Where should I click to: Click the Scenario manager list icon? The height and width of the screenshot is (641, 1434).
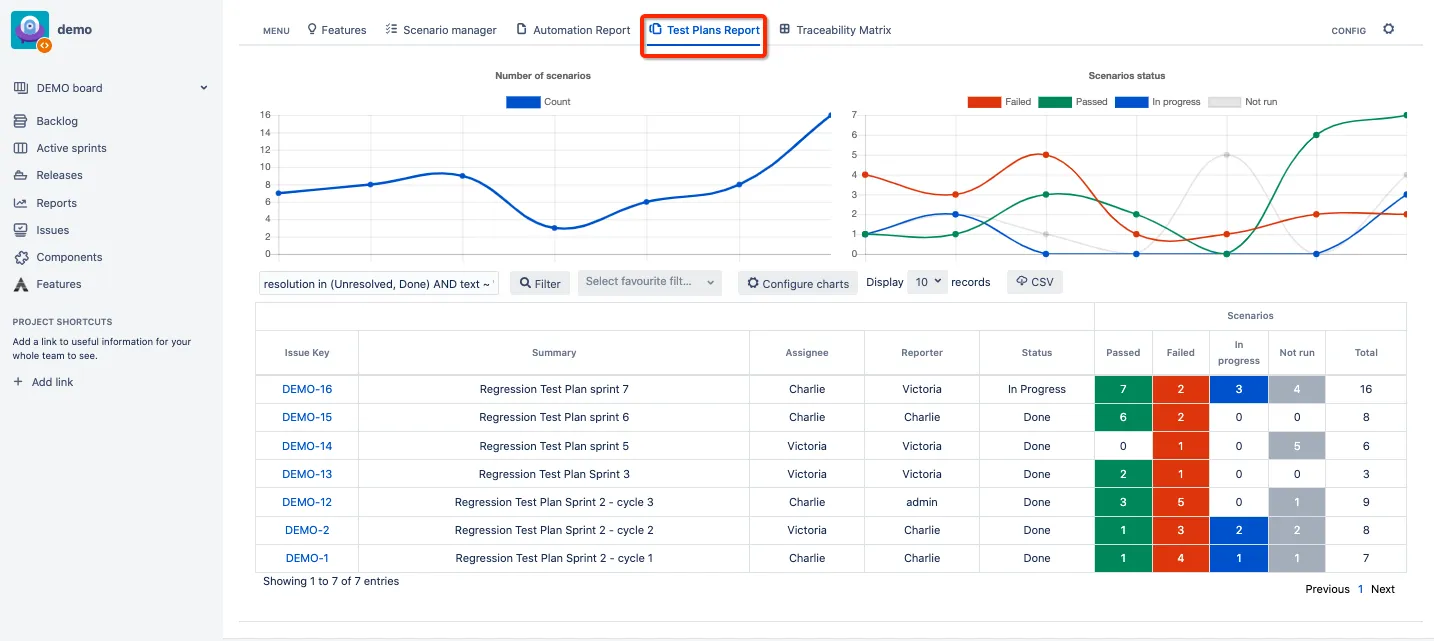tap(392, 30)
